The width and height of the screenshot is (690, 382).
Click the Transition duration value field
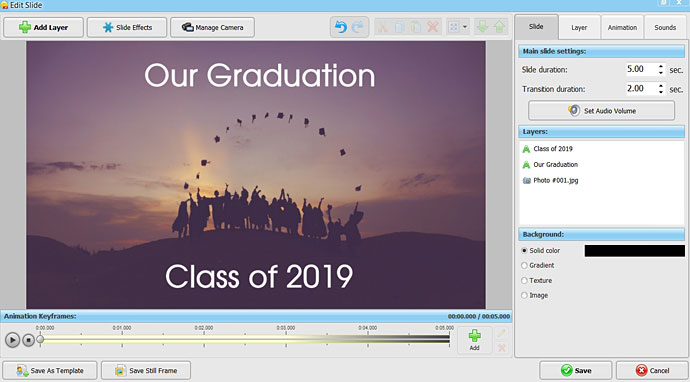click(x=641, y=89)
